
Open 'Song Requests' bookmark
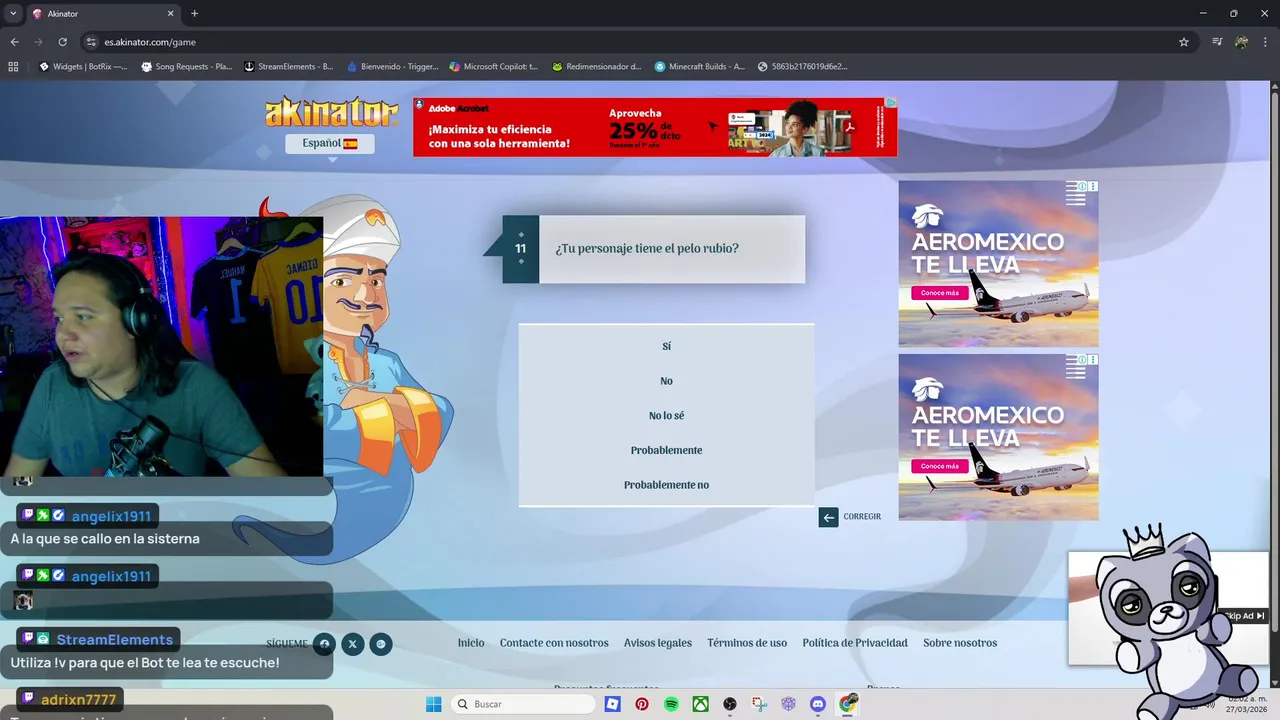[187, 67]
